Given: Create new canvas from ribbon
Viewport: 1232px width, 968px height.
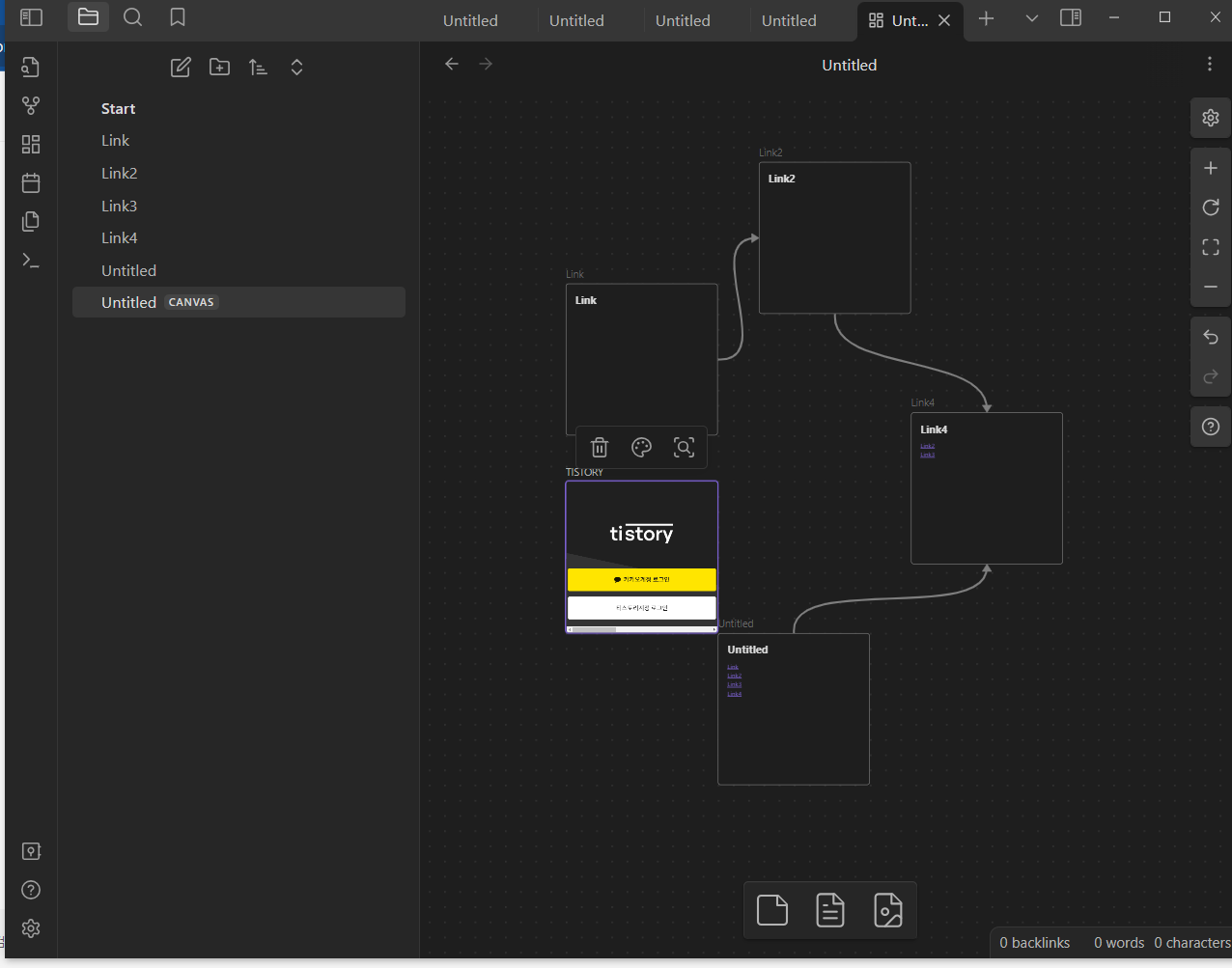Looking at the screenshot, I should click(x=31, y=144).
